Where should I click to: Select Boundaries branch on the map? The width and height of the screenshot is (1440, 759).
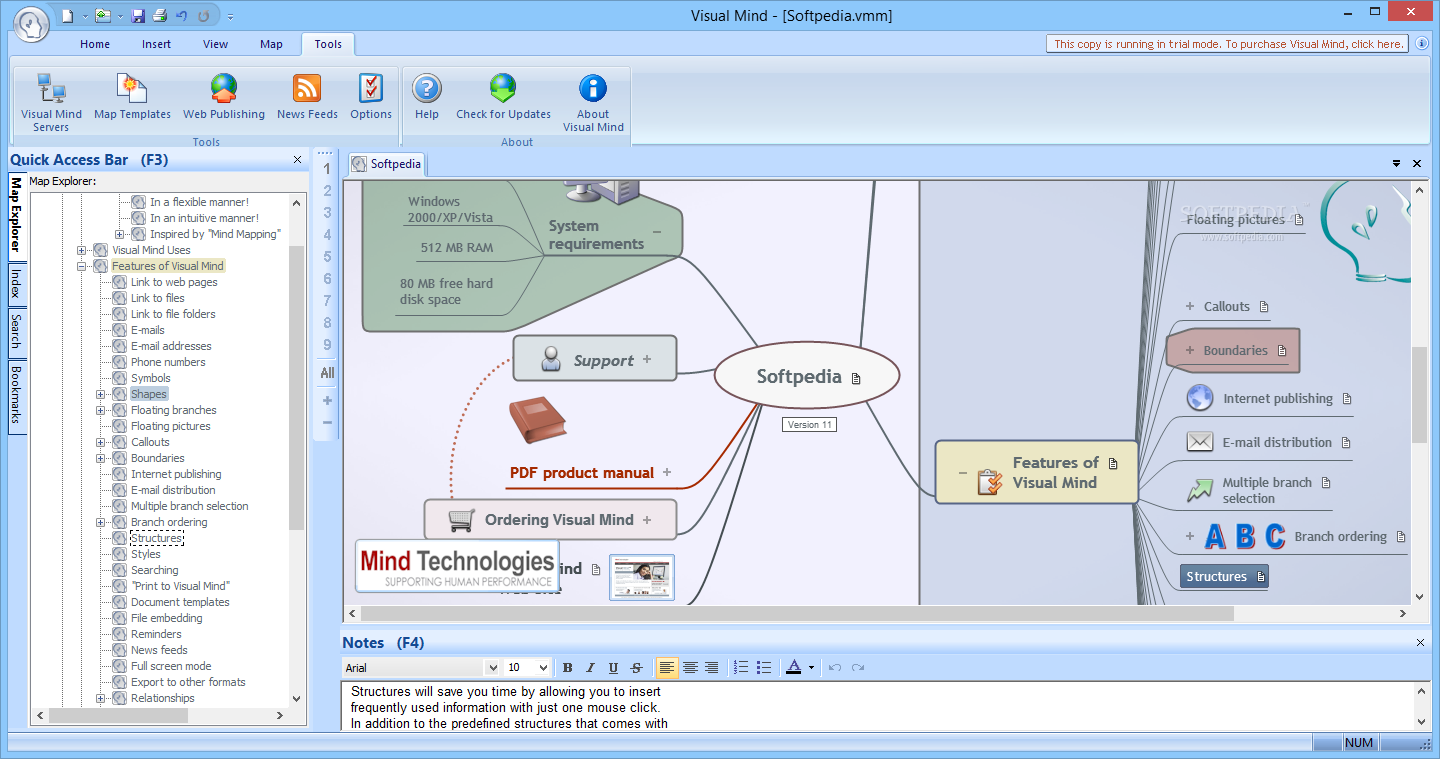pos(1233,351)
